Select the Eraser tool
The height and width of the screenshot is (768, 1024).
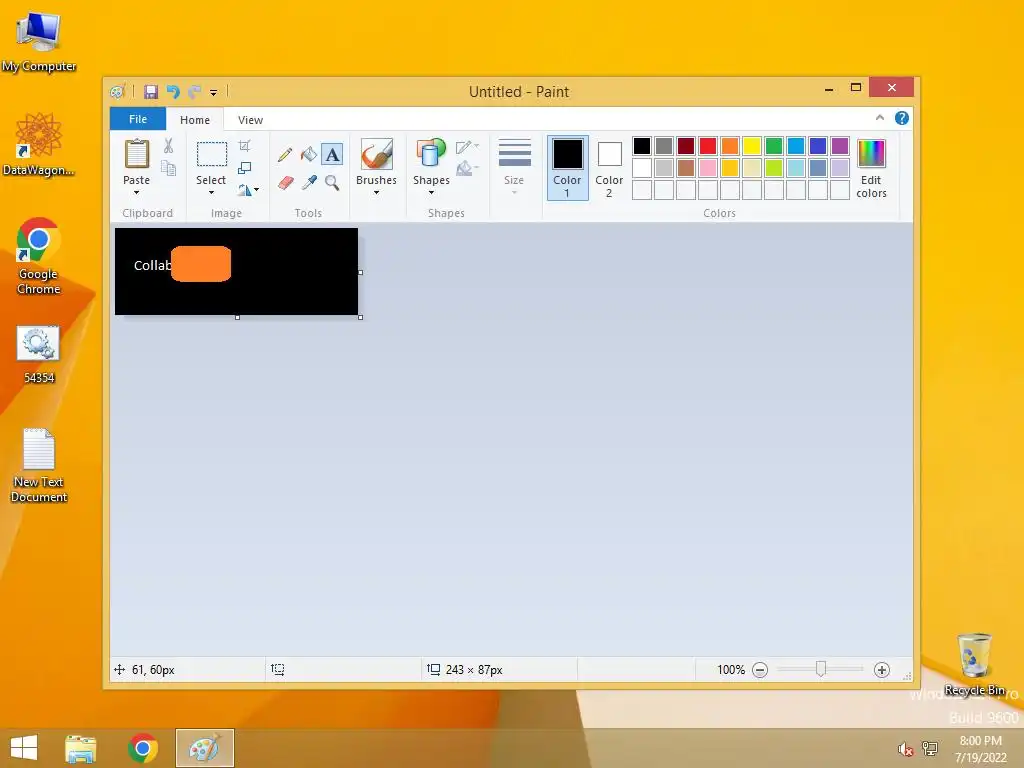[285, 183]
